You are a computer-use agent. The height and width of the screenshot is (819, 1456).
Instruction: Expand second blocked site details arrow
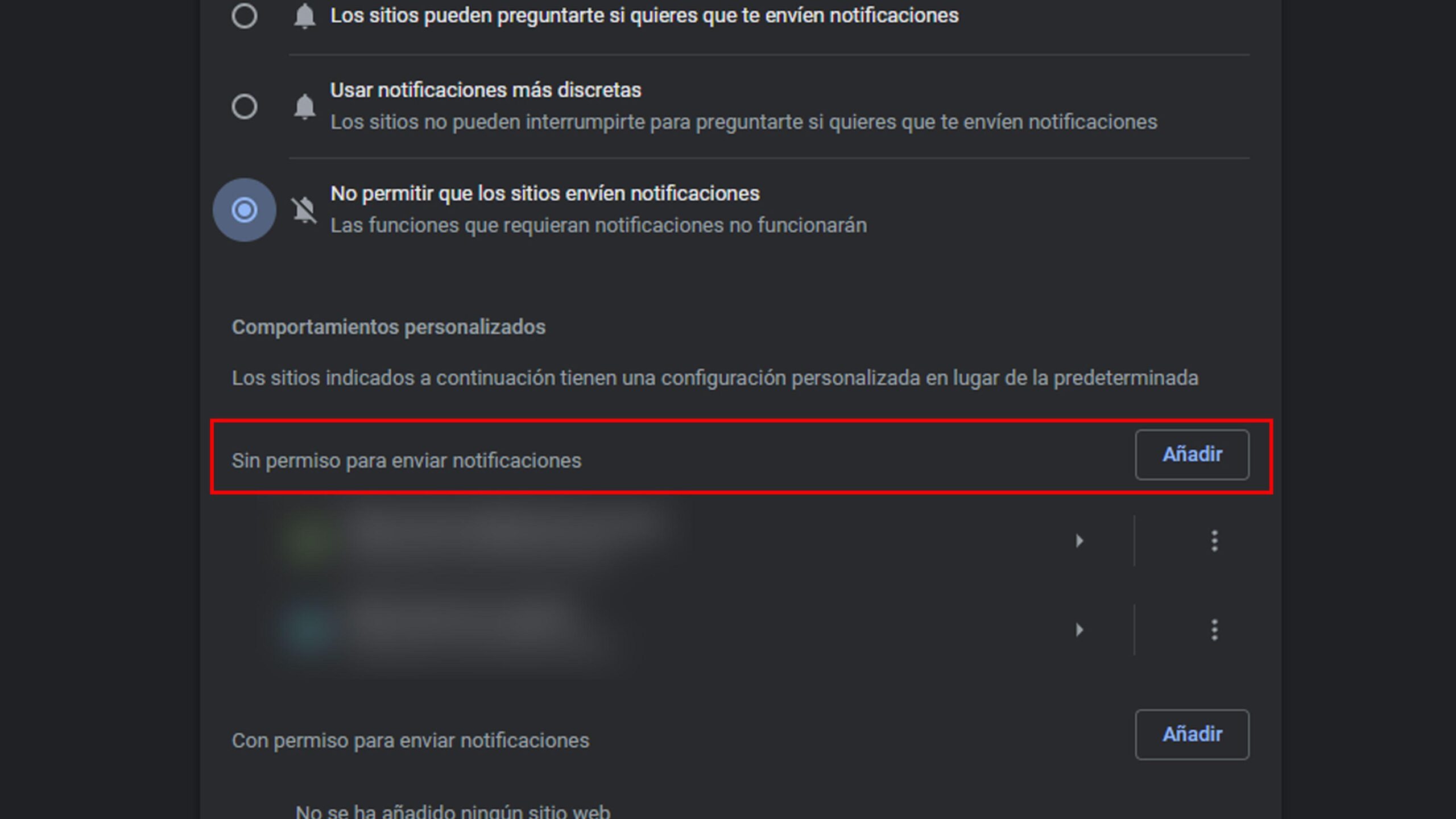point(1079,630)
